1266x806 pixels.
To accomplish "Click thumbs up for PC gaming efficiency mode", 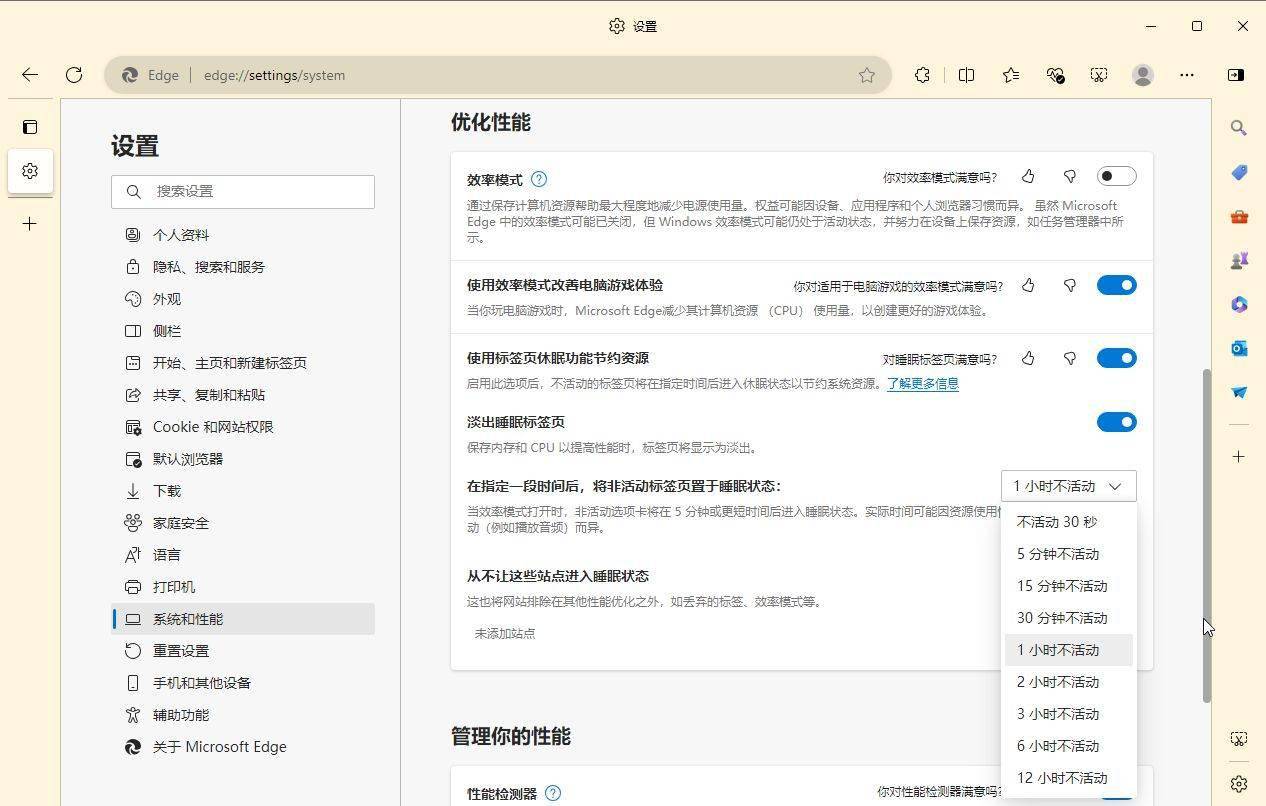I will tap(1028, 285).
